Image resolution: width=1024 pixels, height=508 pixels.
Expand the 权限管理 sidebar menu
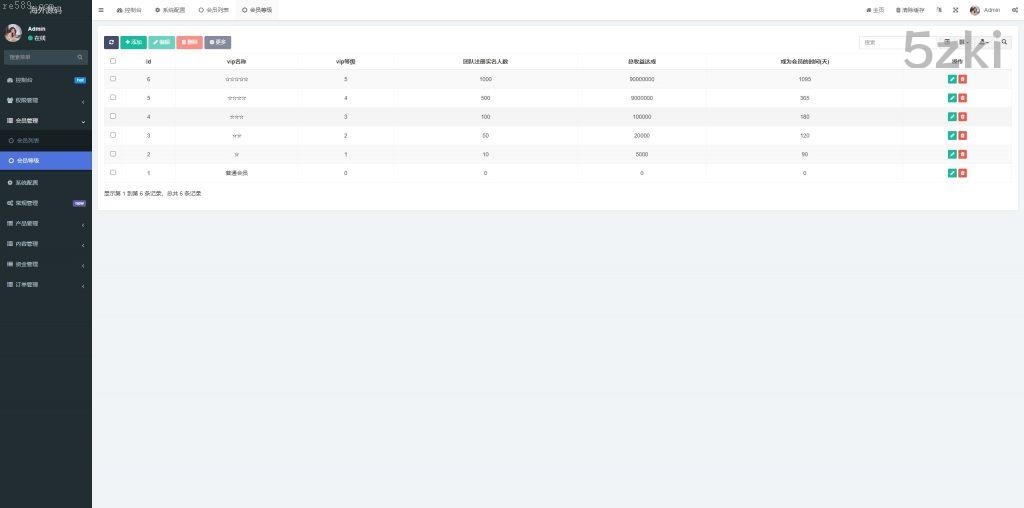(45, 100)
